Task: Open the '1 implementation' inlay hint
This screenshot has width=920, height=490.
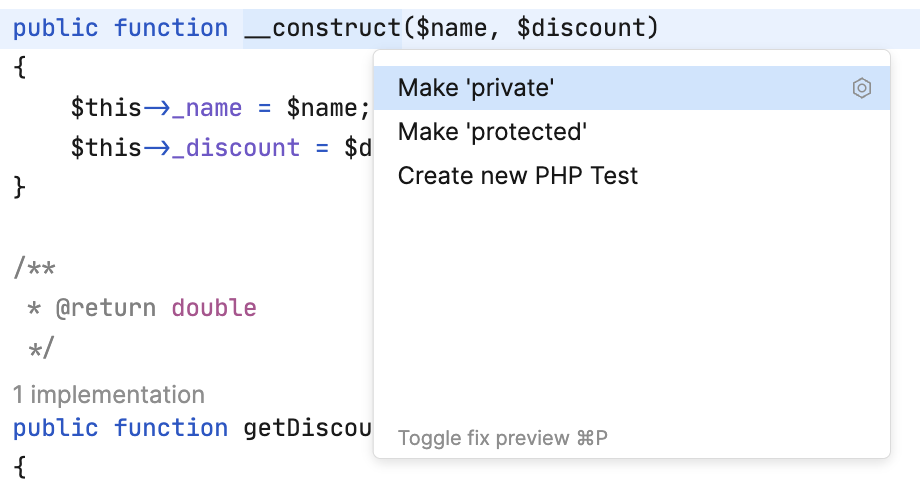Action: (x=109, y=395)
